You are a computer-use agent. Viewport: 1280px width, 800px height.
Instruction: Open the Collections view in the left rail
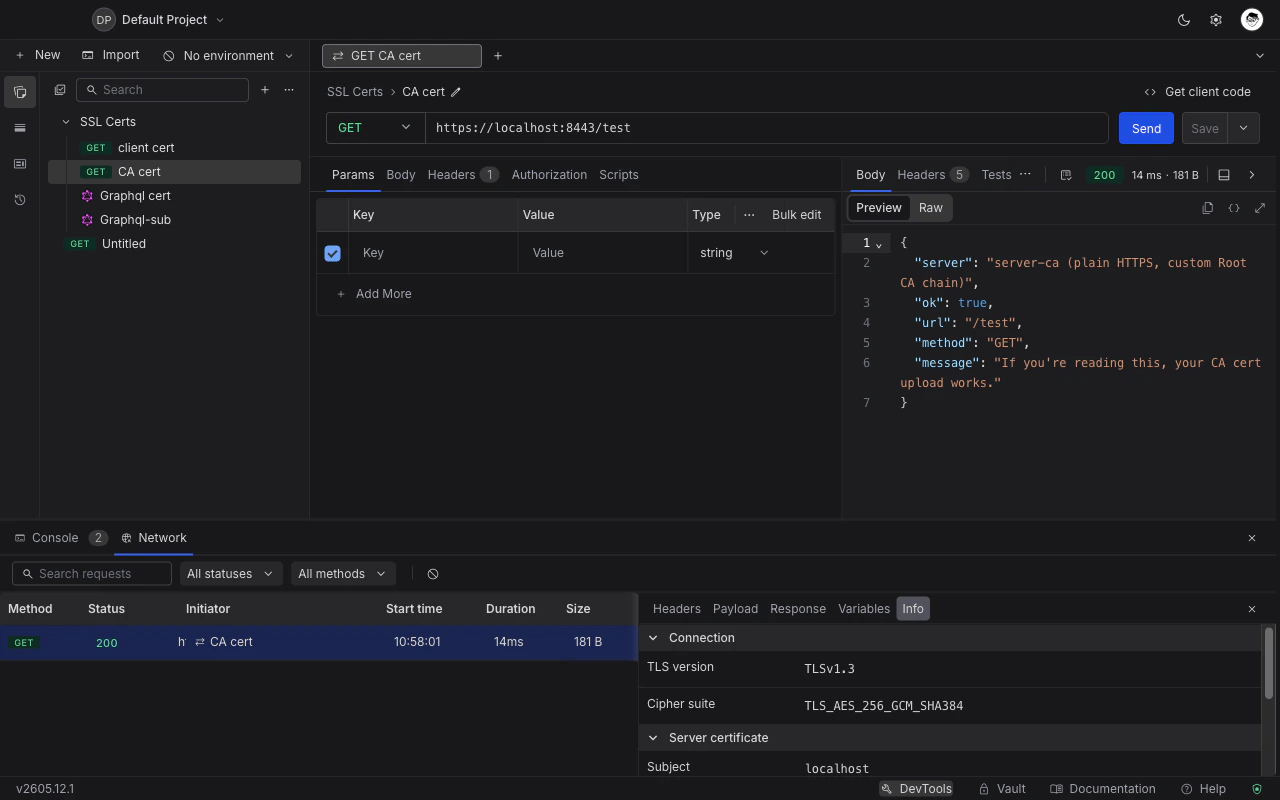(20, 92)
